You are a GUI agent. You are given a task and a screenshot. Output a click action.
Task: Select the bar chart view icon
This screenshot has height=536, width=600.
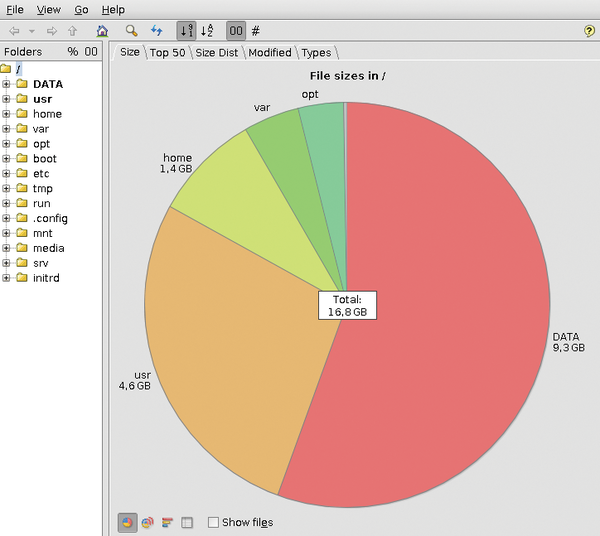tap(167, 522)
